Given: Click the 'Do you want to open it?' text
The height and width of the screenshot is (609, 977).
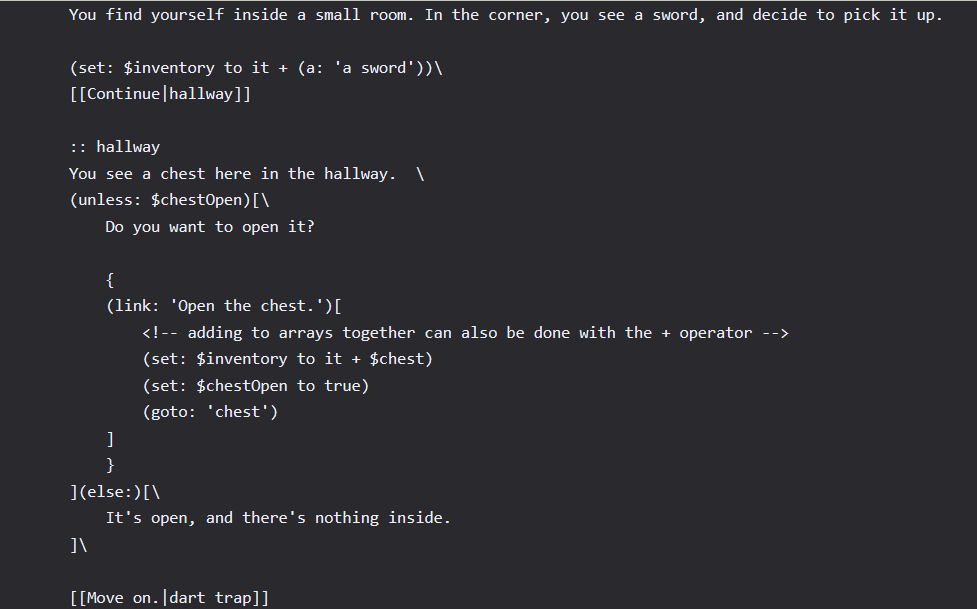Looking at the screenshot, I should (x=210, y=227).
